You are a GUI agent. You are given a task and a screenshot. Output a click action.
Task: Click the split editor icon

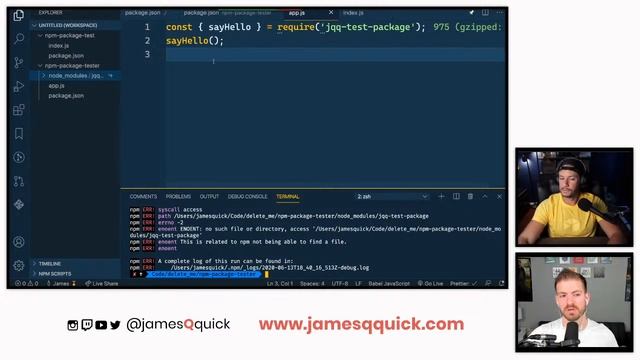click(485, 13)
